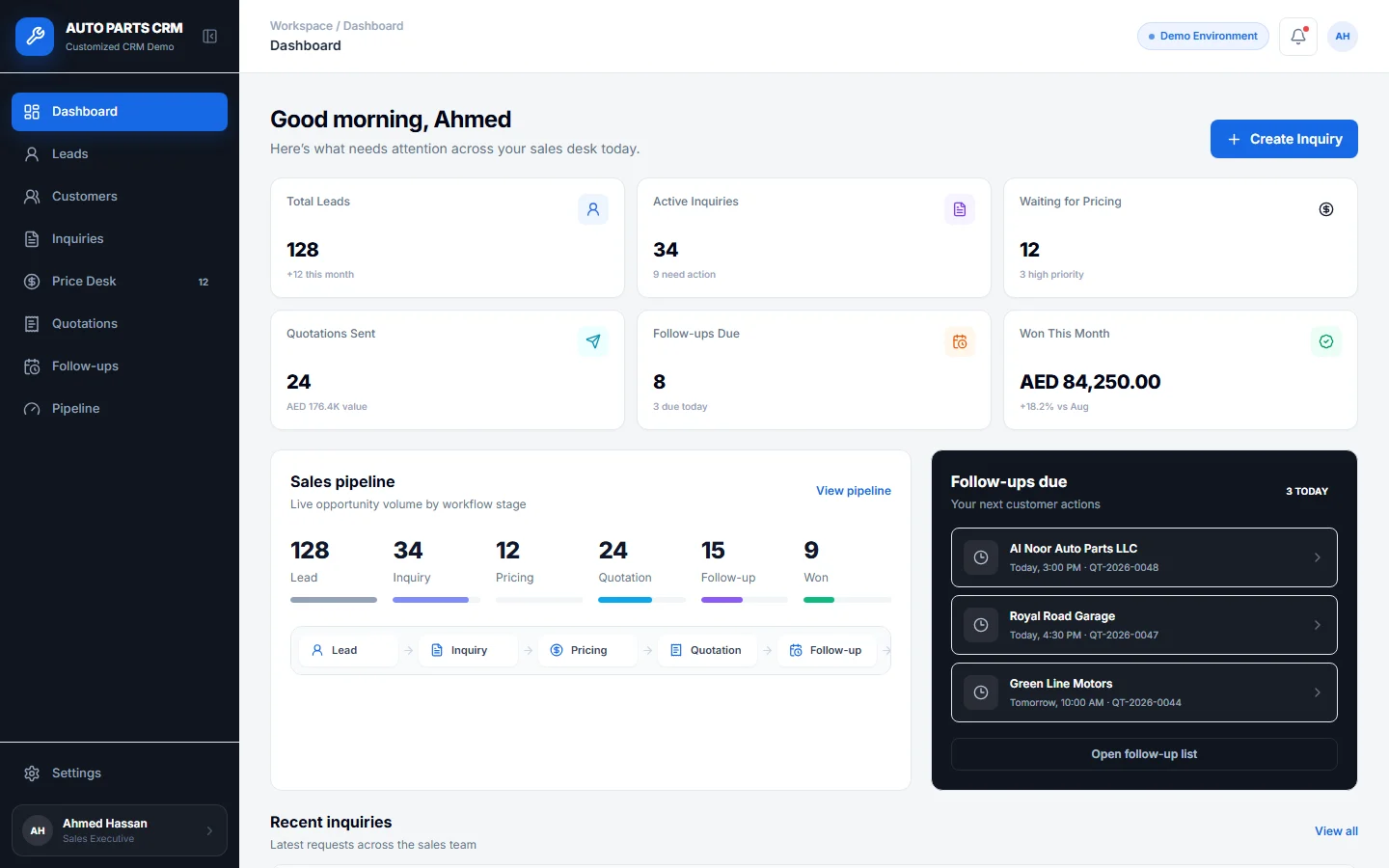Image resolution: width=1389 pixels, height=868 pixels.
Task: Select the Pricing workflow stage chip
Action: [588, 651]
